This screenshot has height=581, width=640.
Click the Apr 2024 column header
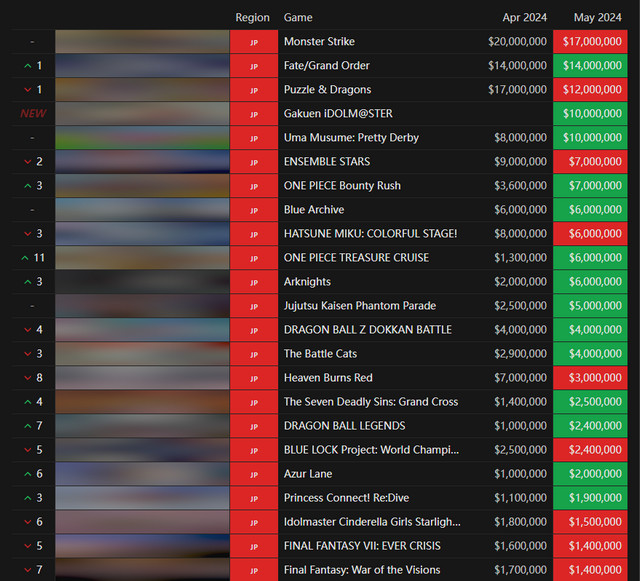pos(524,18)
